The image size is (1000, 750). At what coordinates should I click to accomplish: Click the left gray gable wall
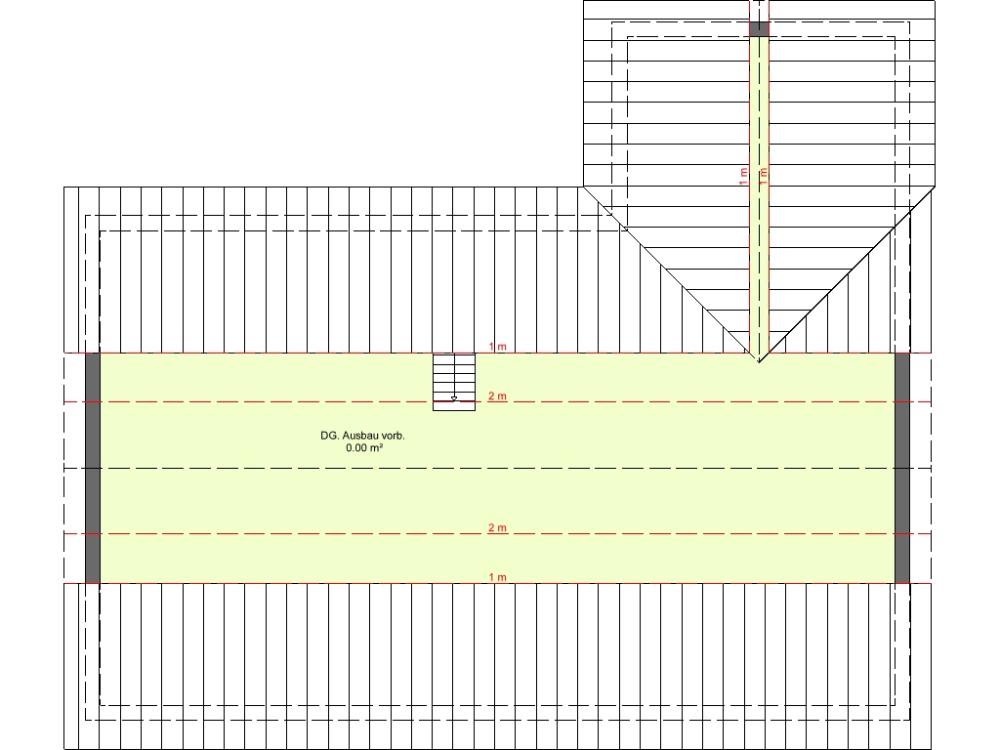click(x=93, y=467)
